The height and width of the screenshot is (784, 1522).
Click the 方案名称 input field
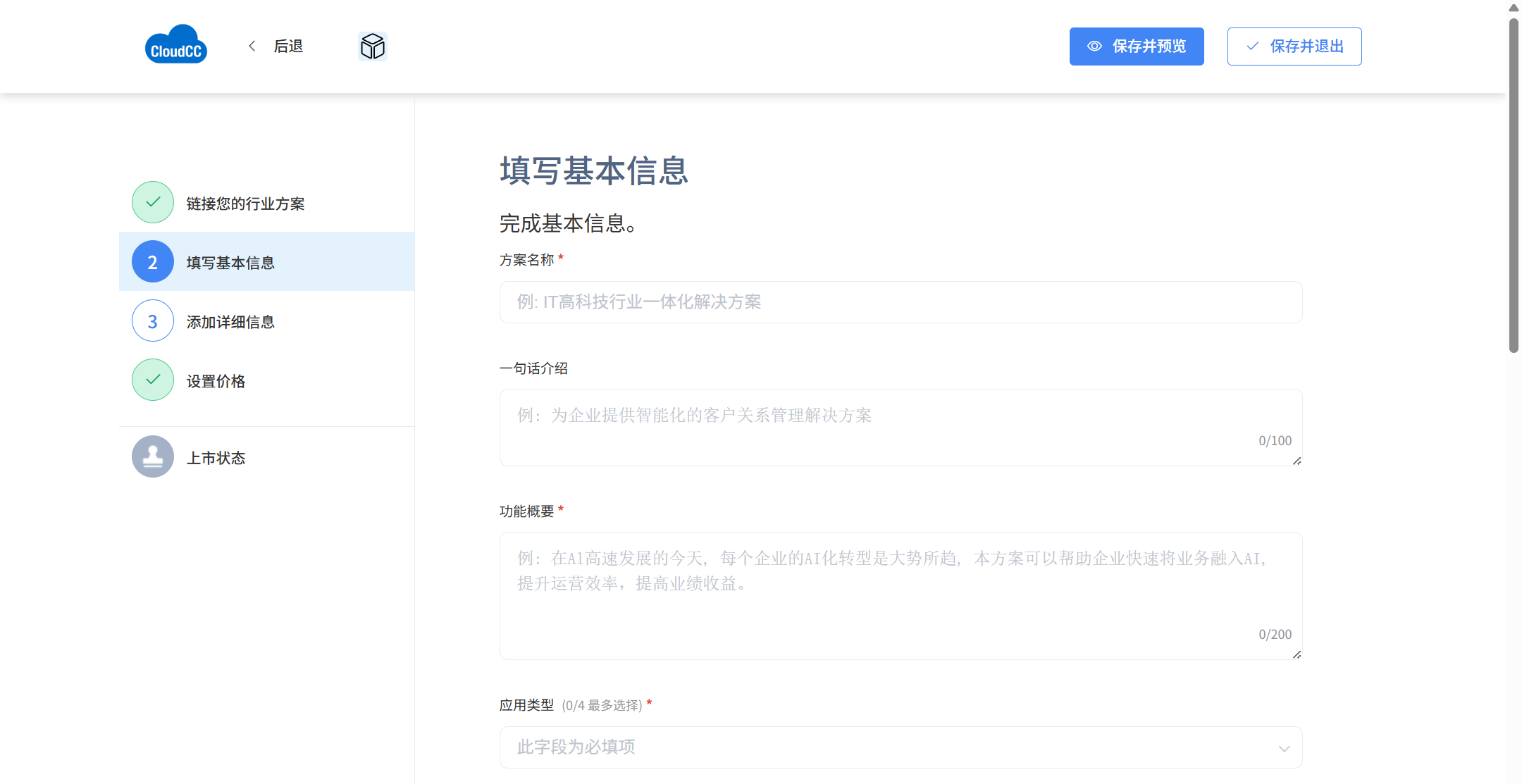[901, 302]
